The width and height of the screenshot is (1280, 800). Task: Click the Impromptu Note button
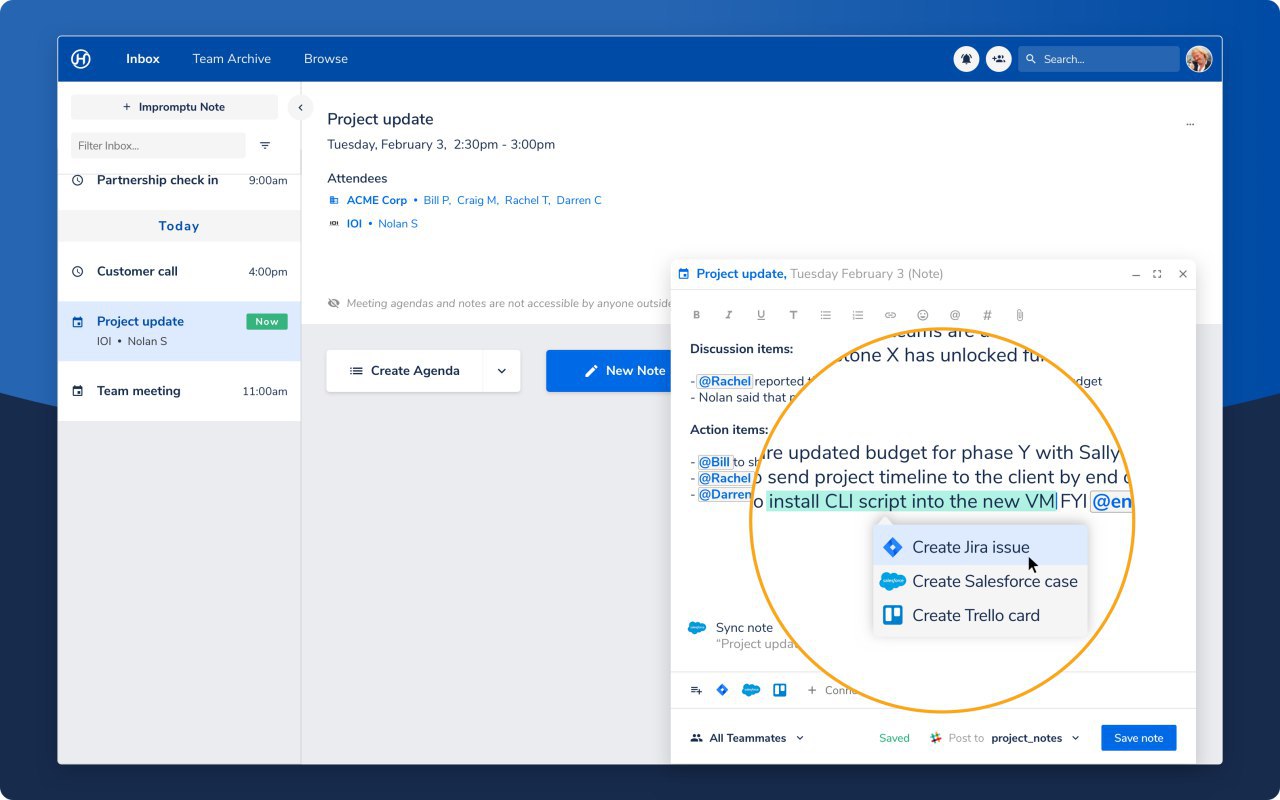click(174, 107)
